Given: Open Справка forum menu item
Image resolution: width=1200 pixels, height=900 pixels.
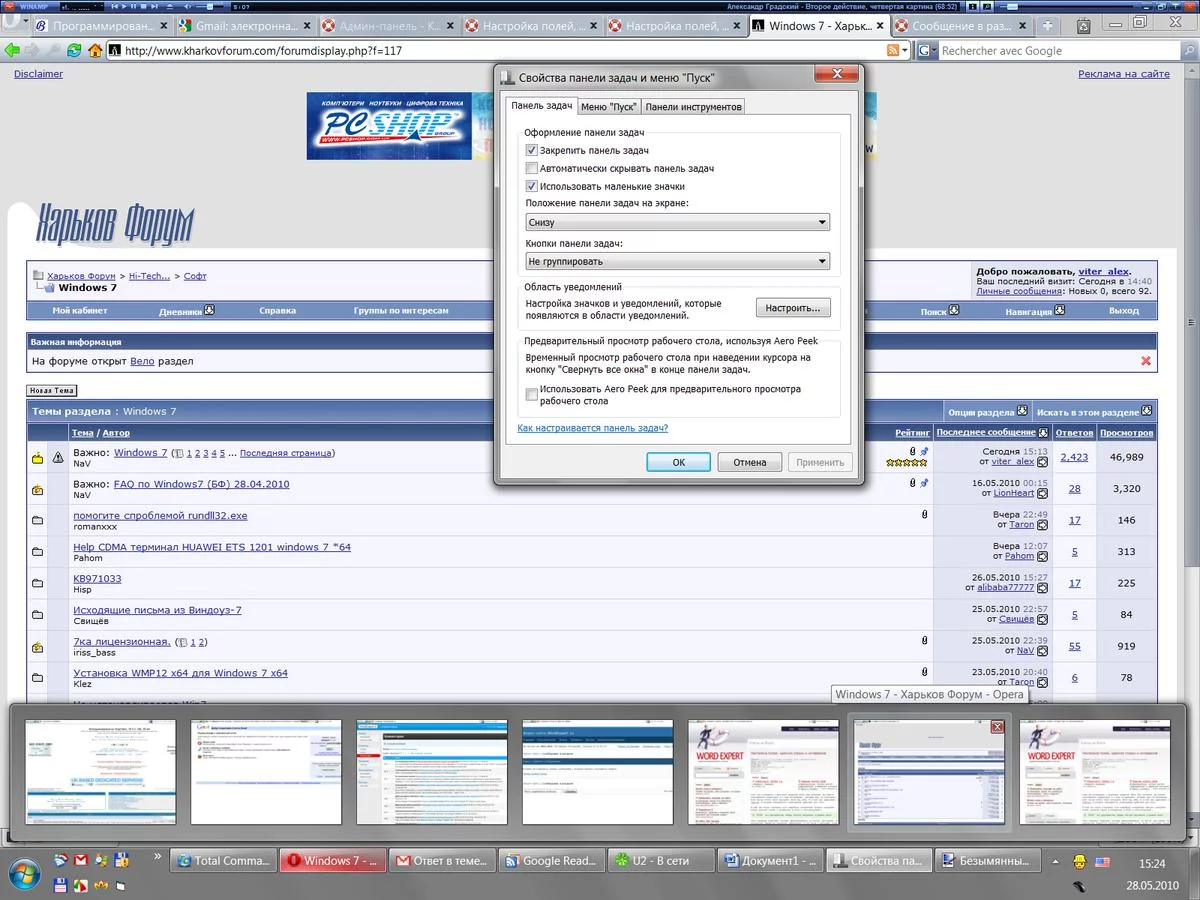Looking at the screenshot, I should tap(277, 311).
